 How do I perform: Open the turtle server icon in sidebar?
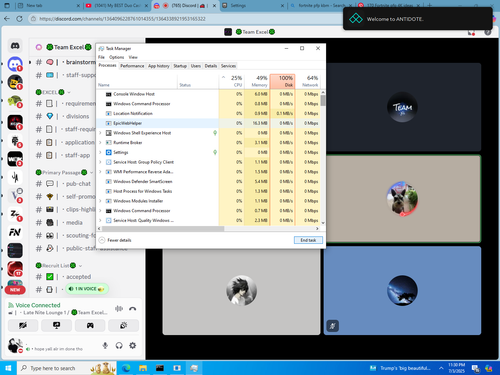(15, 101)
